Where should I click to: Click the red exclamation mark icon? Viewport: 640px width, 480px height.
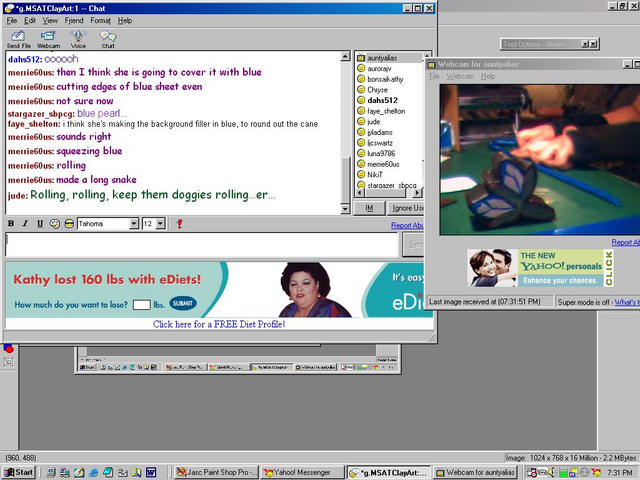tap(179, 224)
